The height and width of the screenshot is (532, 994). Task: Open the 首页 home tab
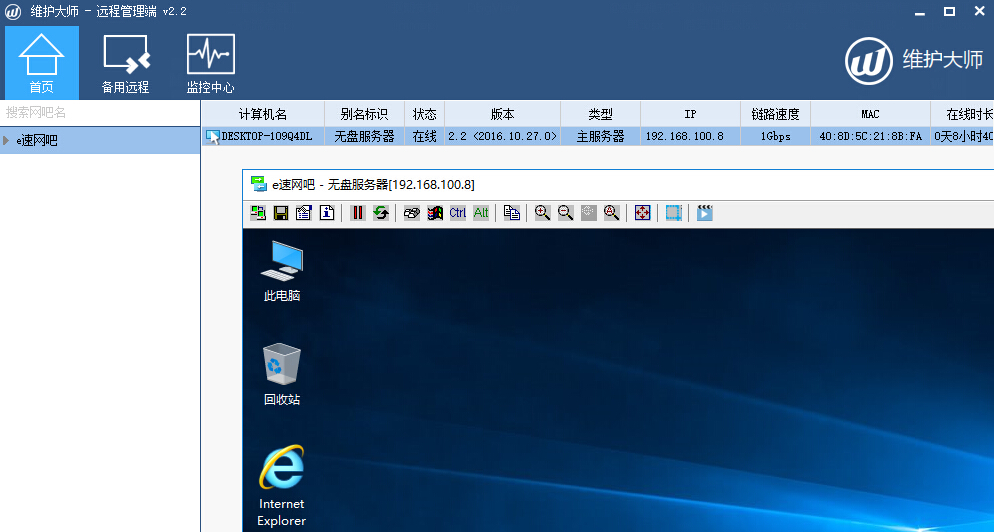pos(42,63)
